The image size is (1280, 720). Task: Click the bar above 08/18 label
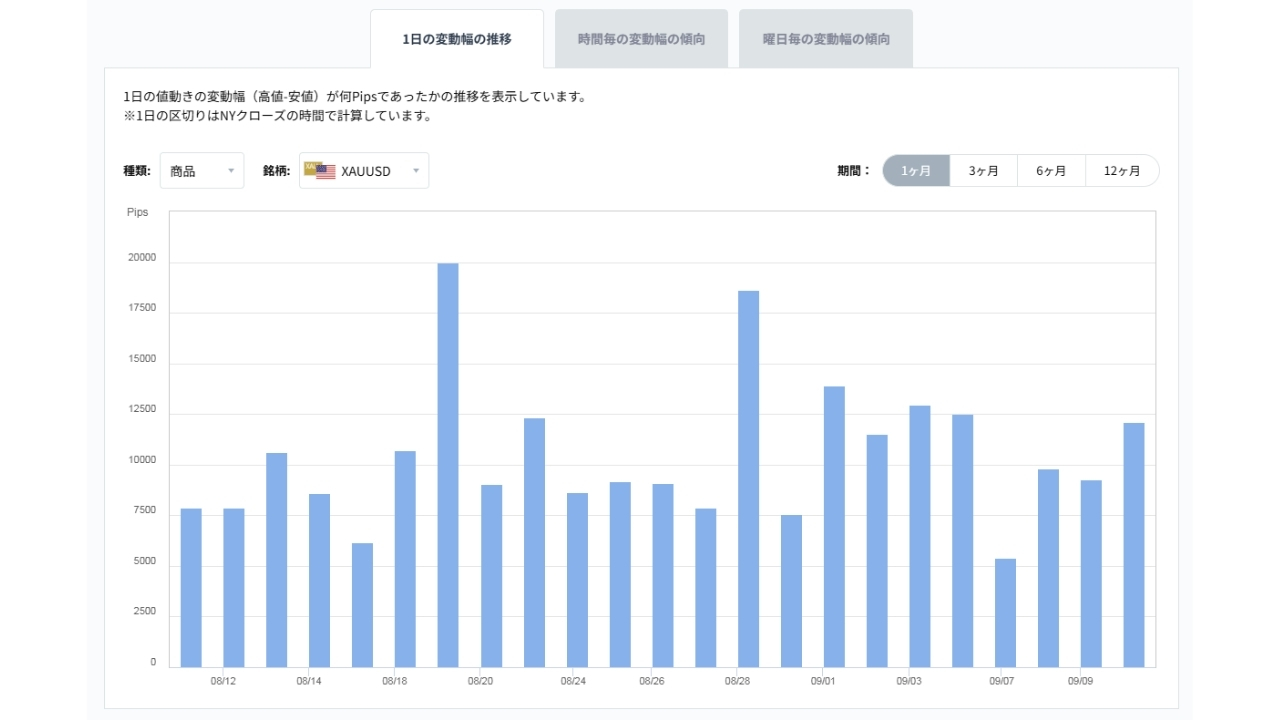tap(405, 559)
